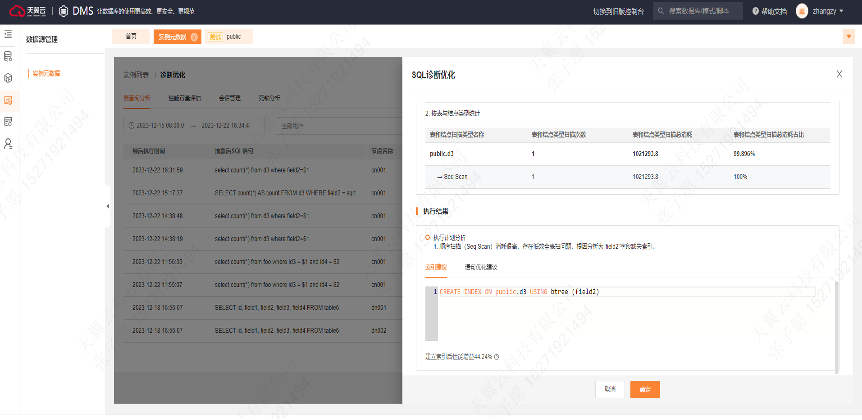Screen dimensions: 862x420
Task: Collapse the left navigation menu icon
Action: coord(8,34)
